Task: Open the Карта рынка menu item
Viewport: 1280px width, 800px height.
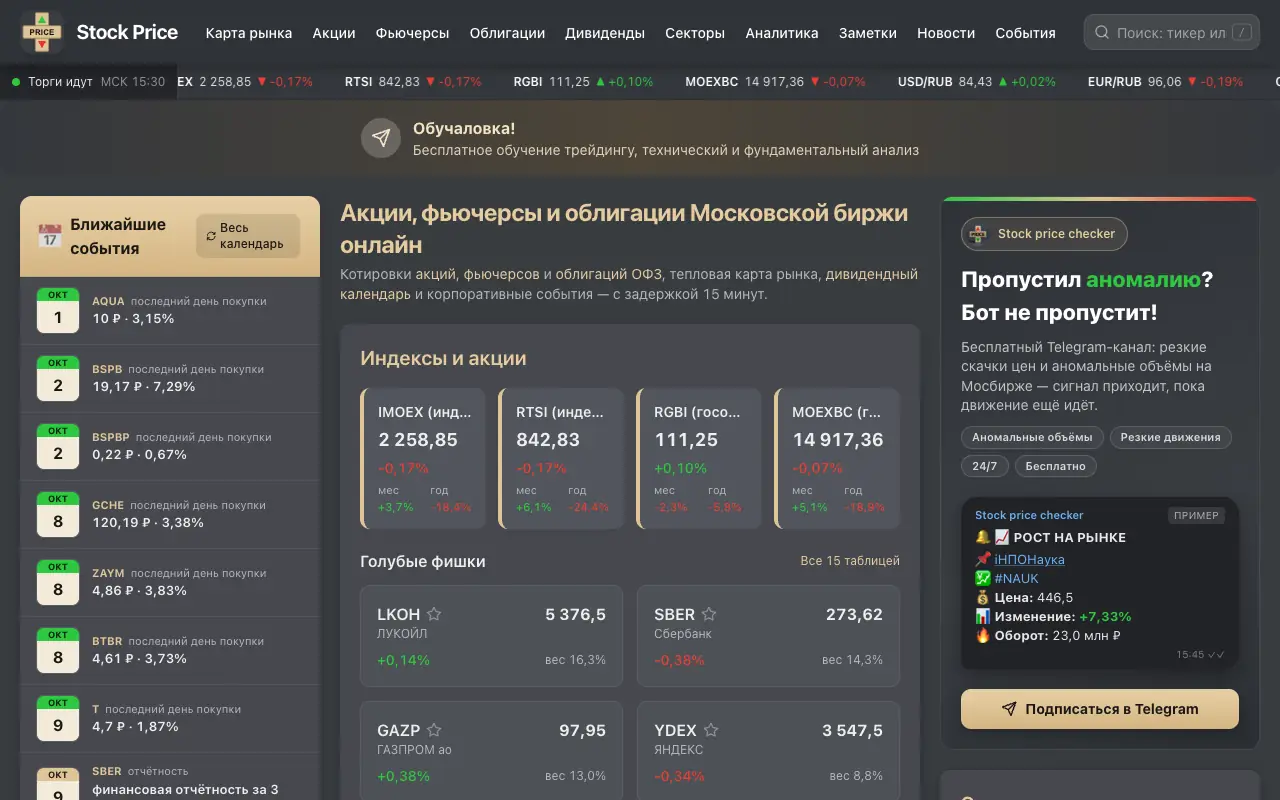Action: (x=249, y=33)
